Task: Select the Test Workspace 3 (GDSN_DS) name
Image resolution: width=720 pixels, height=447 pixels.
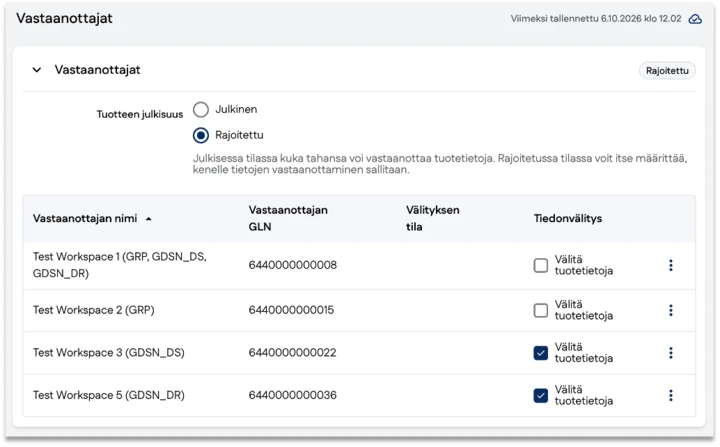Action: pos(108,352)
